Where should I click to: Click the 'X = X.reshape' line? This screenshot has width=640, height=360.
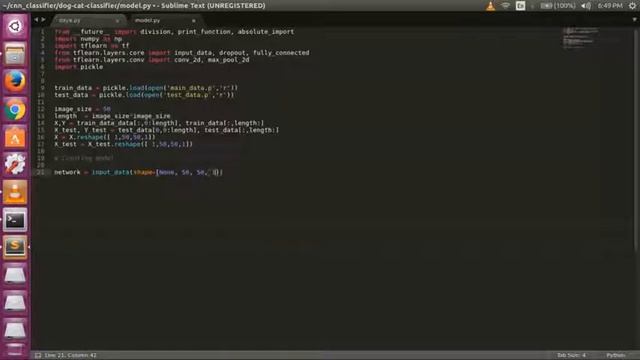104,137
